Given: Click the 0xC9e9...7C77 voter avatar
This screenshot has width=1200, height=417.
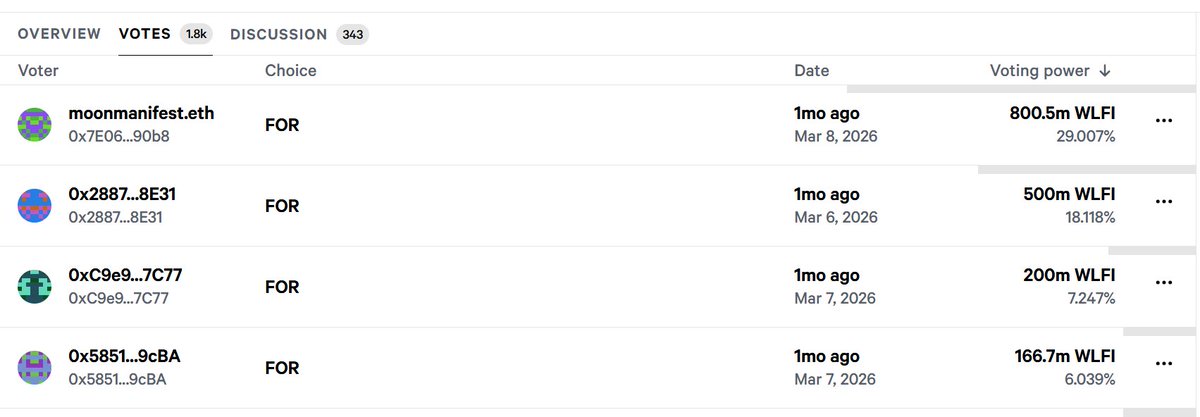Looking at the screenshot, I should tap(34, 287).
